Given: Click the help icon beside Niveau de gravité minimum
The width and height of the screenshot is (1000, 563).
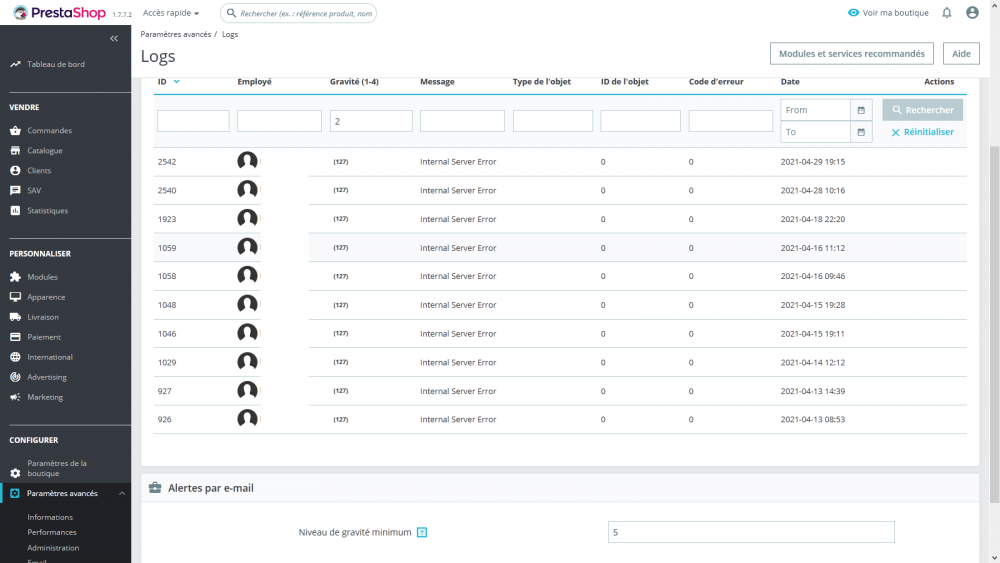Looking at the screenshot, I should 422,532.
